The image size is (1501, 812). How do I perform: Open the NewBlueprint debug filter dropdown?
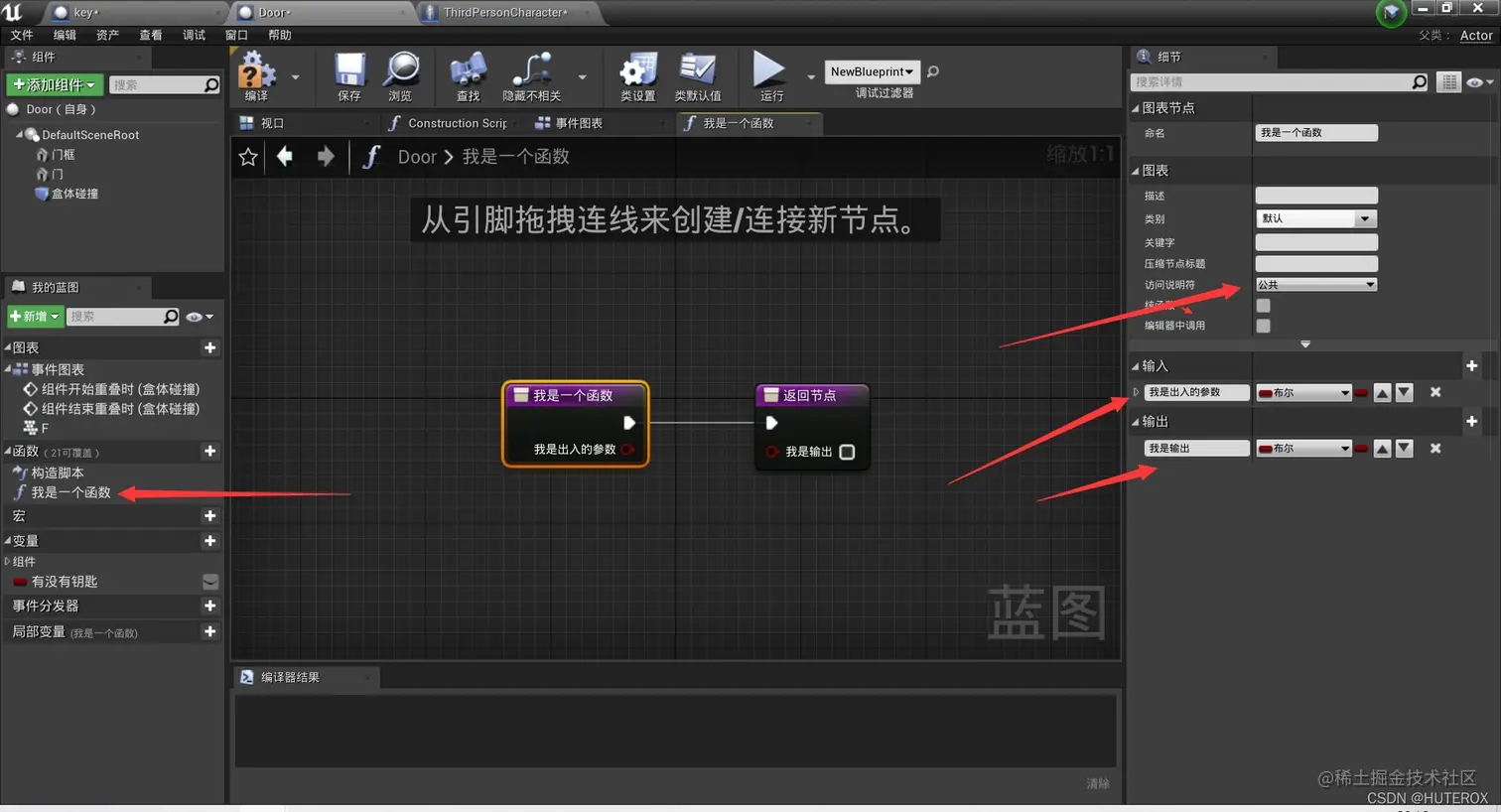(x=872, y=71)
